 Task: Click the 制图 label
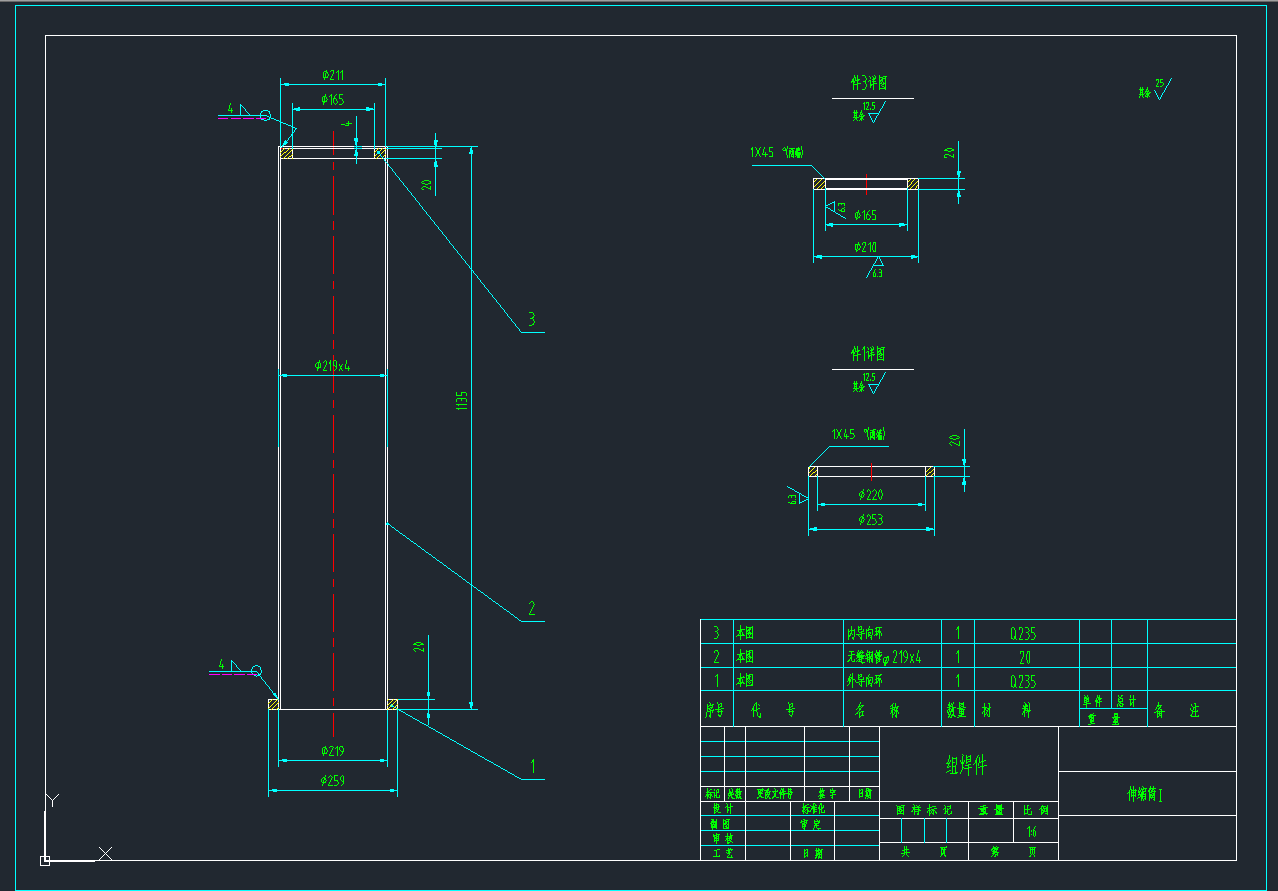(x=722, y=824)
